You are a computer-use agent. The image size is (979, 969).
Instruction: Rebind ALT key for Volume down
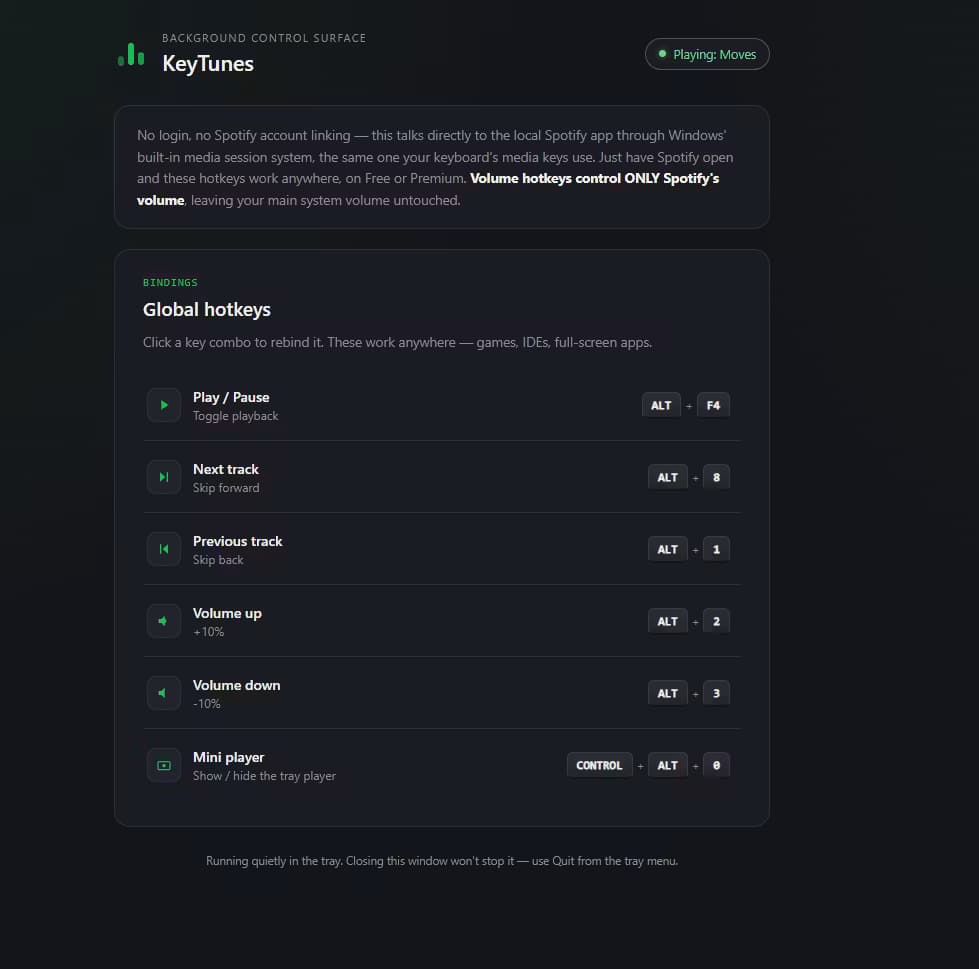point(667,693)
